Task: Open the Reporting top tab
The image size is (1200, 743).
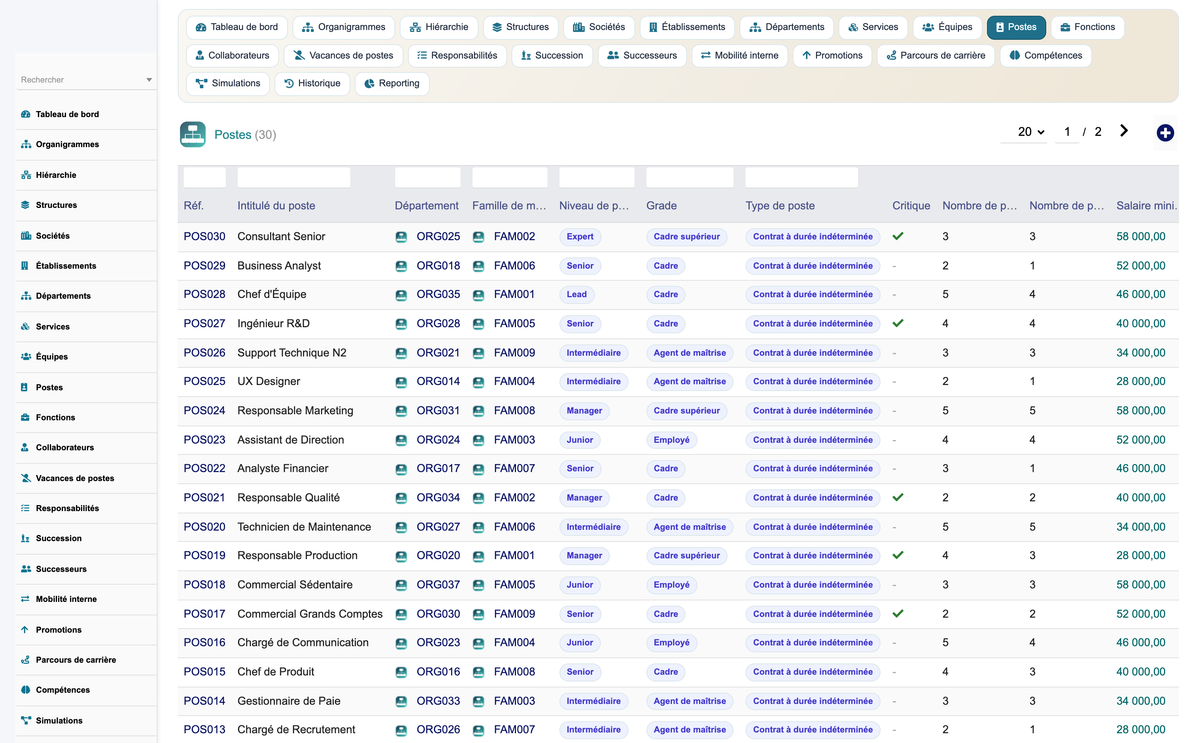Action: 392,83
